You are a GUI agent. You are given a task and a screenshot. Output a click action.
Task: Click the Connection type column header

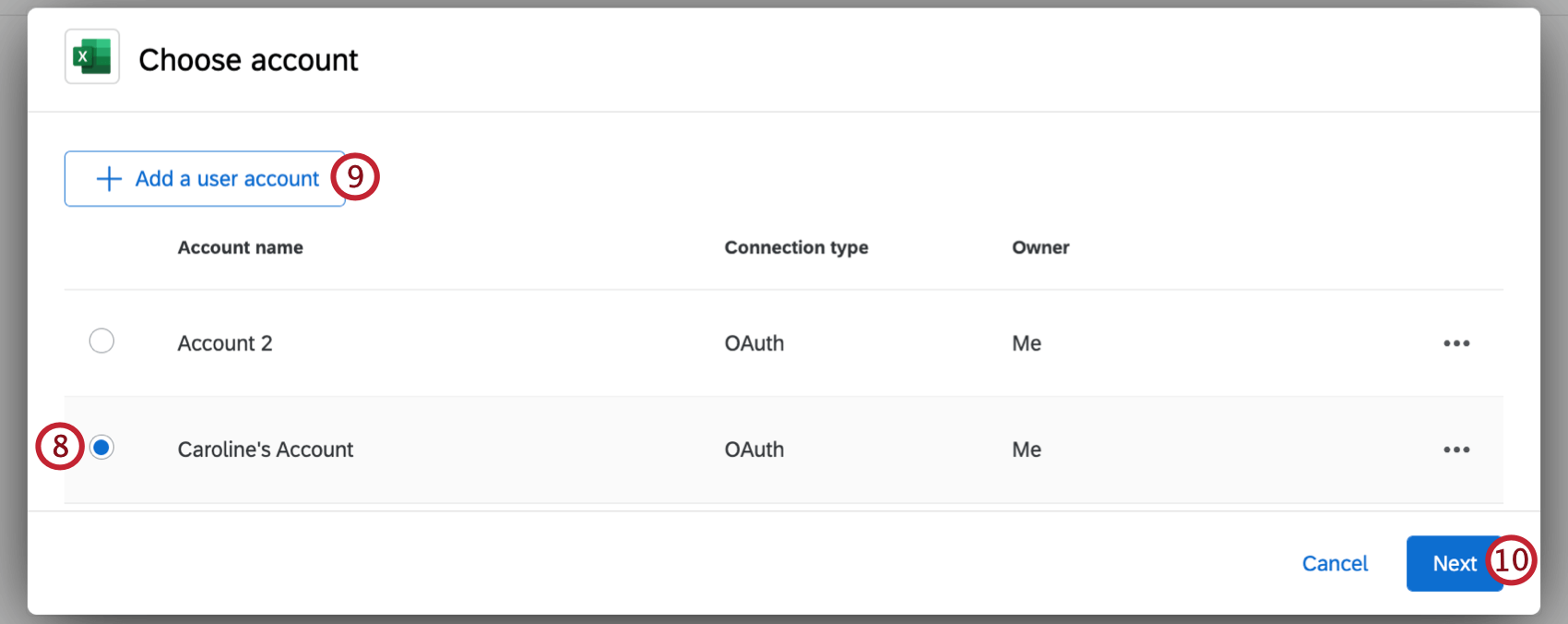[x=796, y=247]
